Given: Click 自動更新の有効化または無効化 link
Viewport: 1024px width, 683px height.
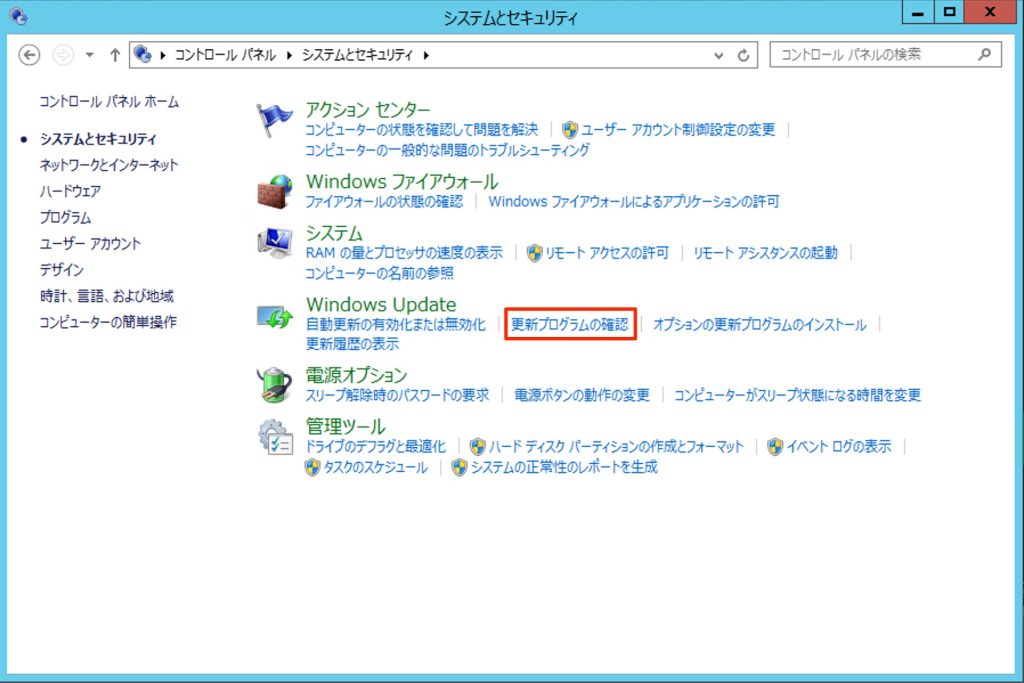Looking at the screenshot, I should [x=396, y=325].
